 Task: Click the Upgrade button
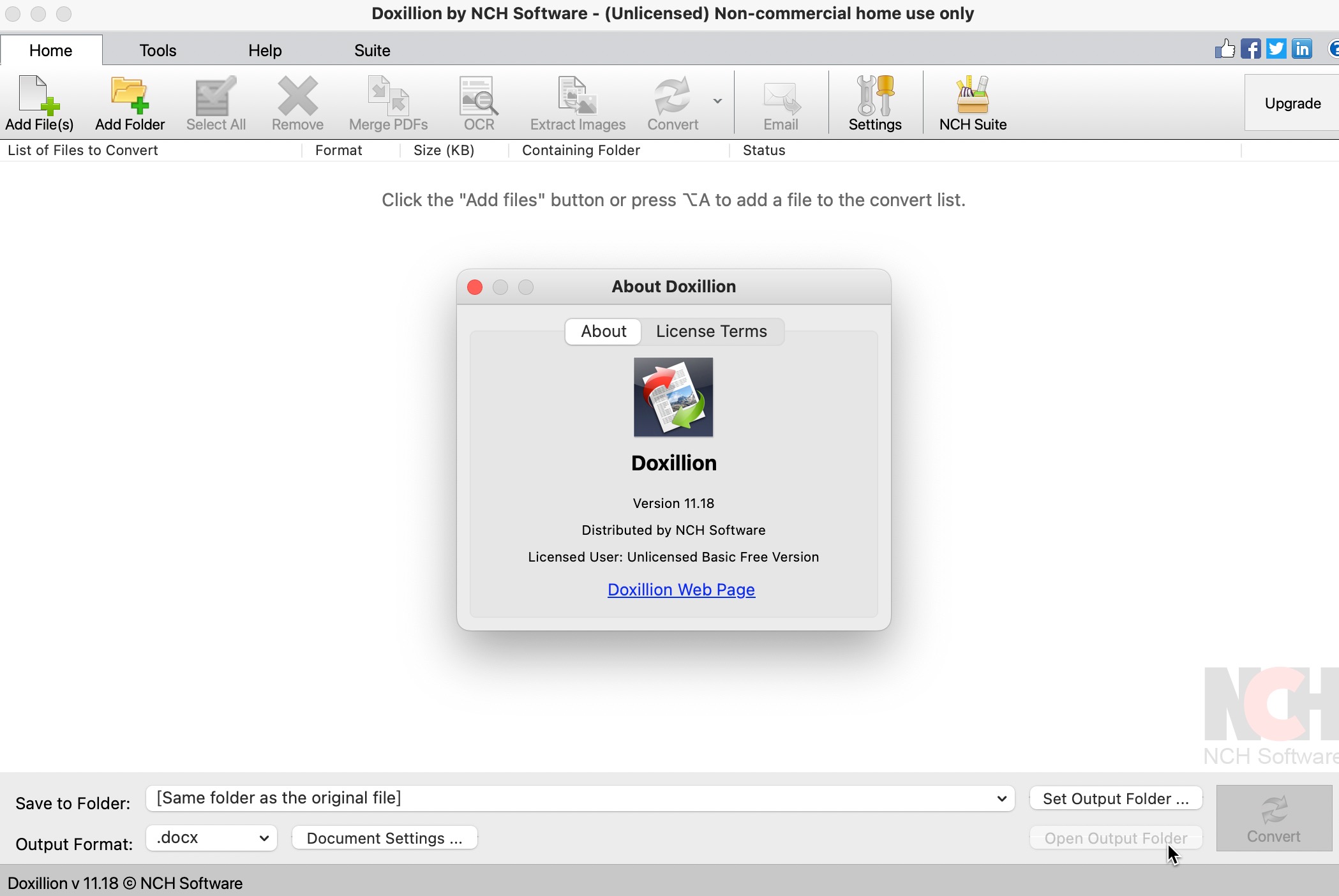click(x=1292, y=103)
